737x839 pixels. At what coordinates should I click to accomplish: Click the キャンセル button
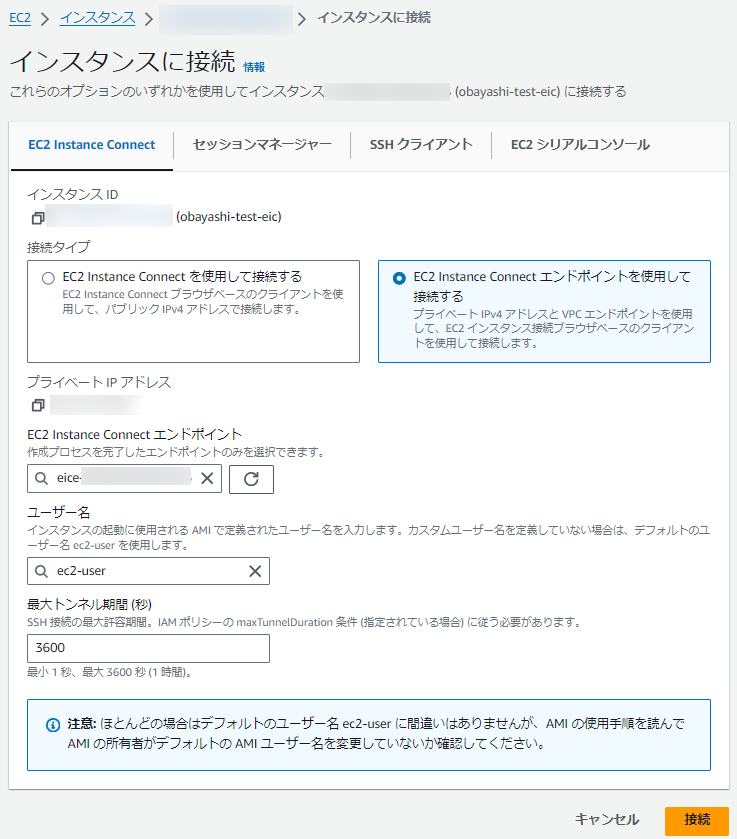(x=607, y=820)
